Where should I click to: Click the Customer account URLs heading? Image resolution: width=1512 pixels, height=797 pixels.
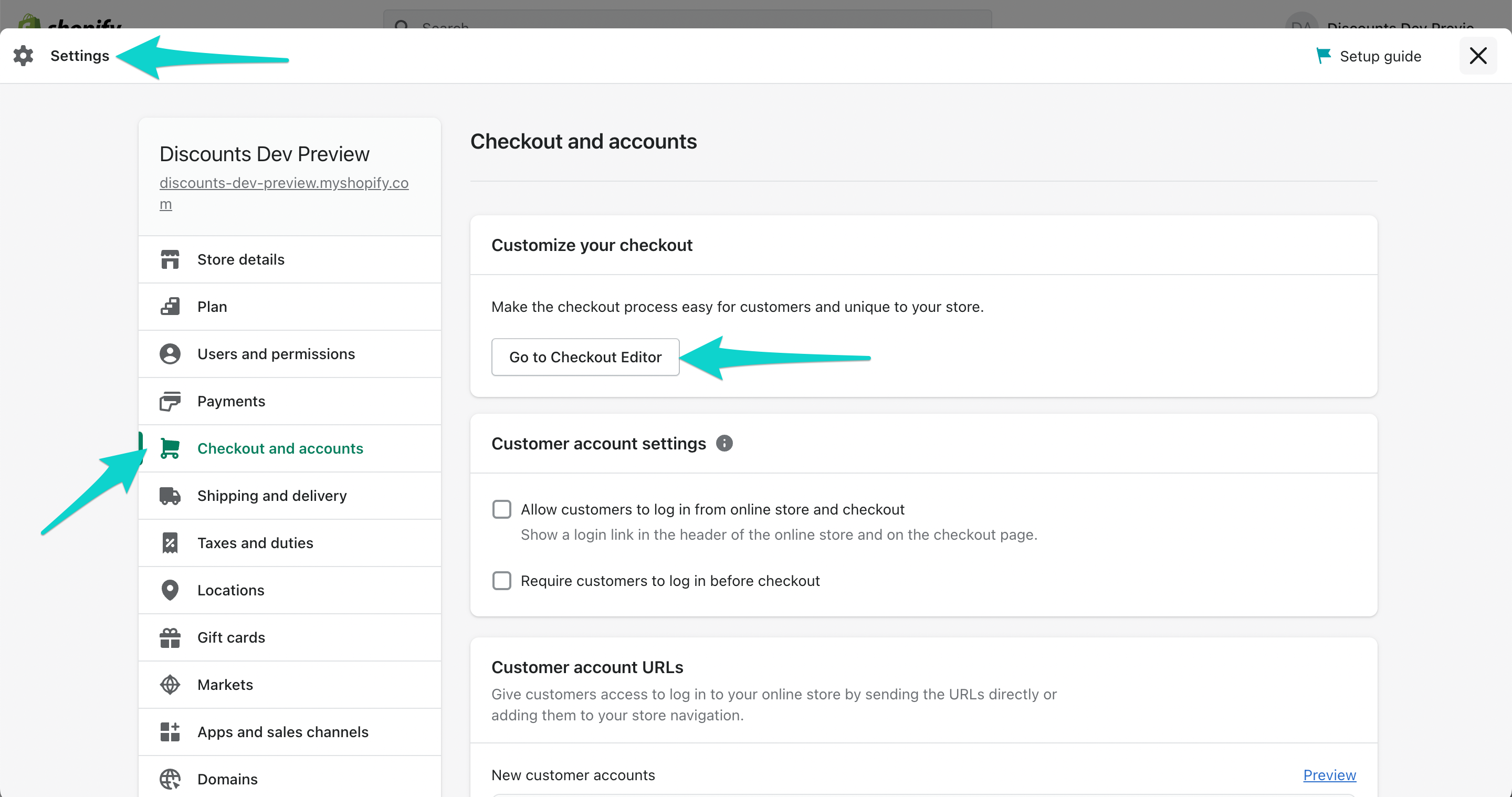(x=587, y=667)
